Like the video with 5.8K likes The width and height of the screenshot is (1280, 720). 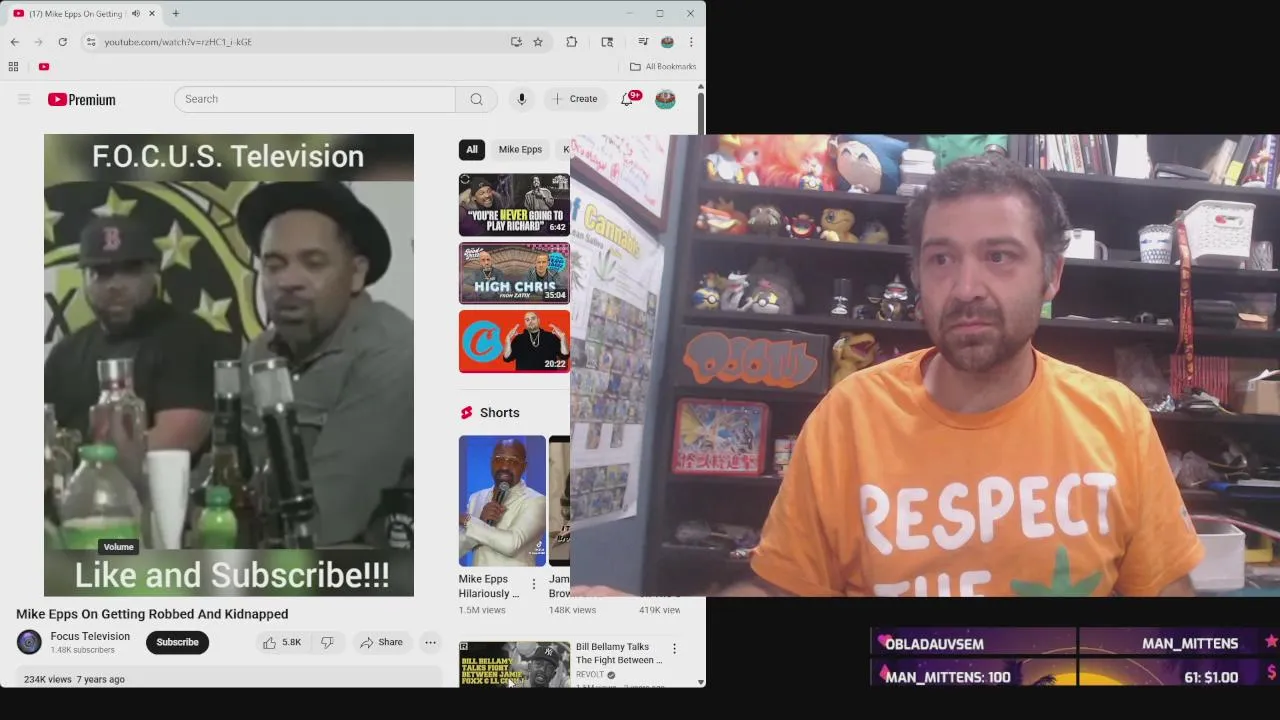(x=281, y=642)
